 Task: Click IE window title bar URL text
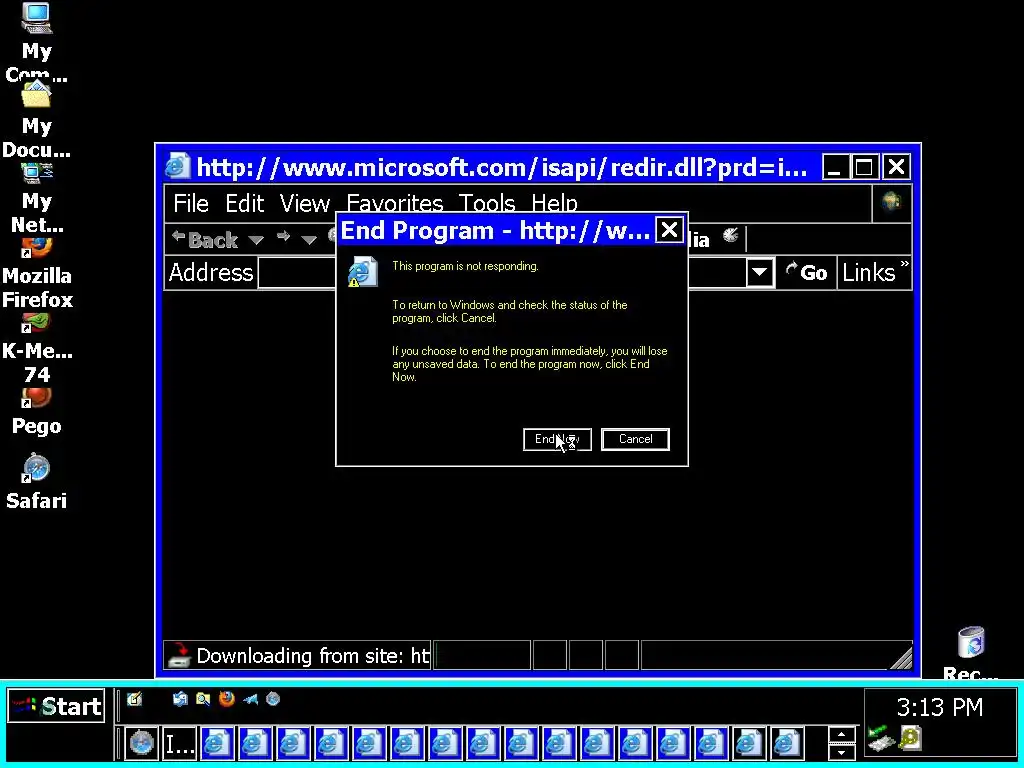click(501, 168)
